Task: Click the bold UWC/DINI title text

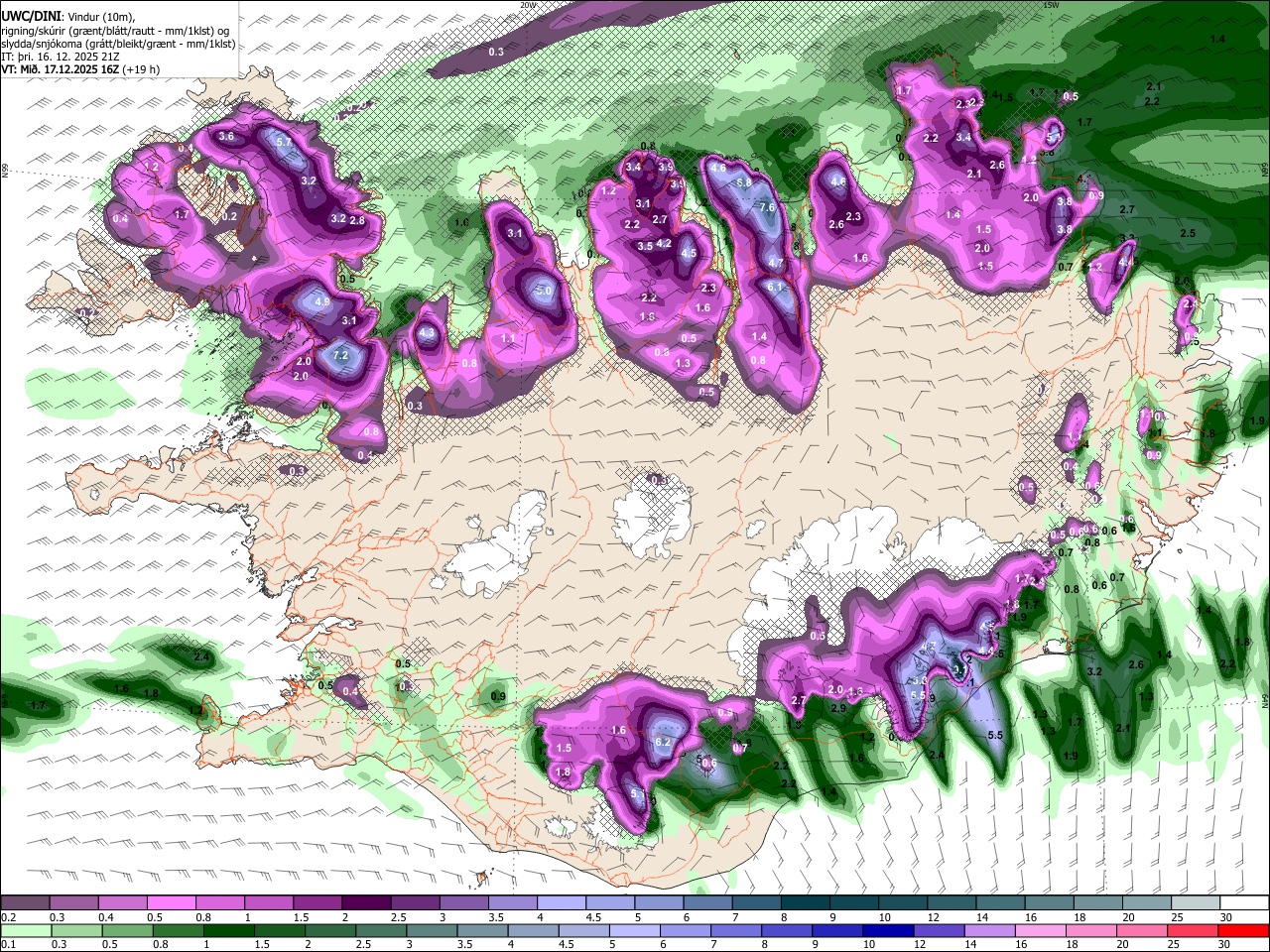Action: 30,17
